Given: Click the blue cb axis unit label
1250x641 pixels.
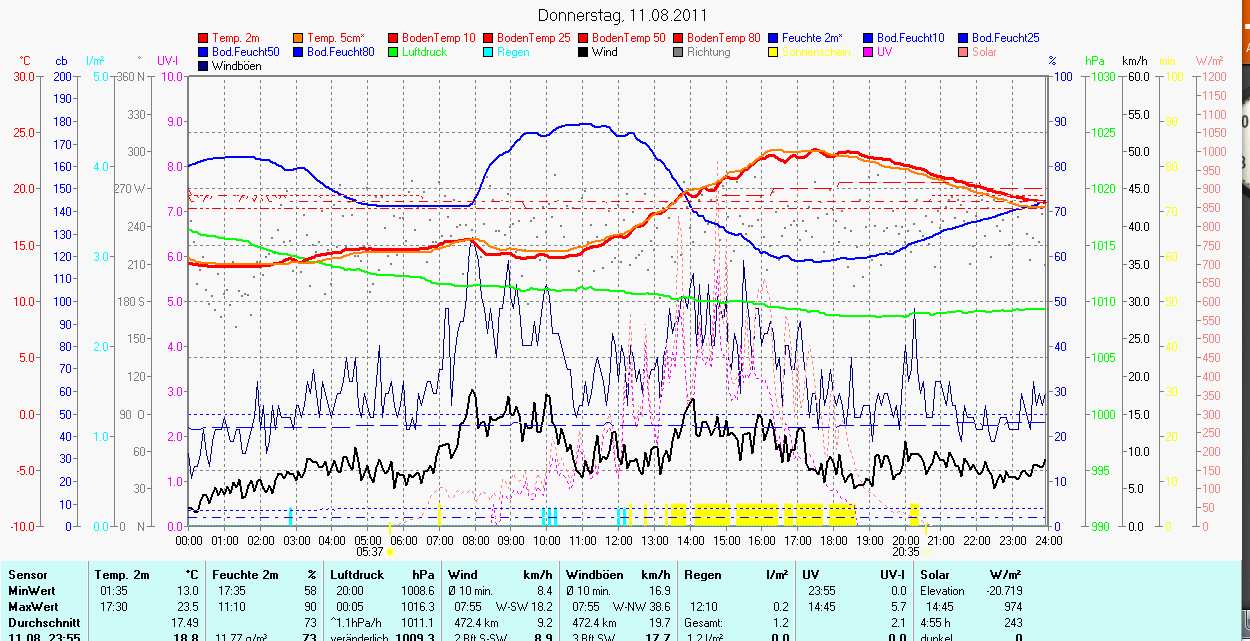Looking at the screenshot, I should tap(62, 61).
